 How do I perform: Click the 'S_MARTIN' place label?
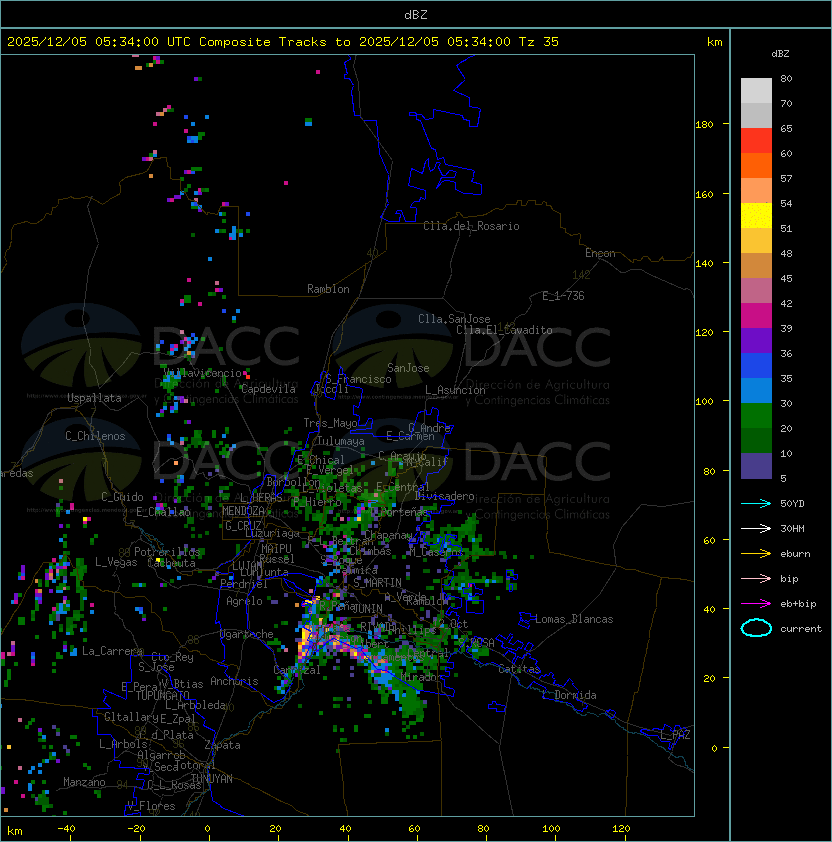378,583
